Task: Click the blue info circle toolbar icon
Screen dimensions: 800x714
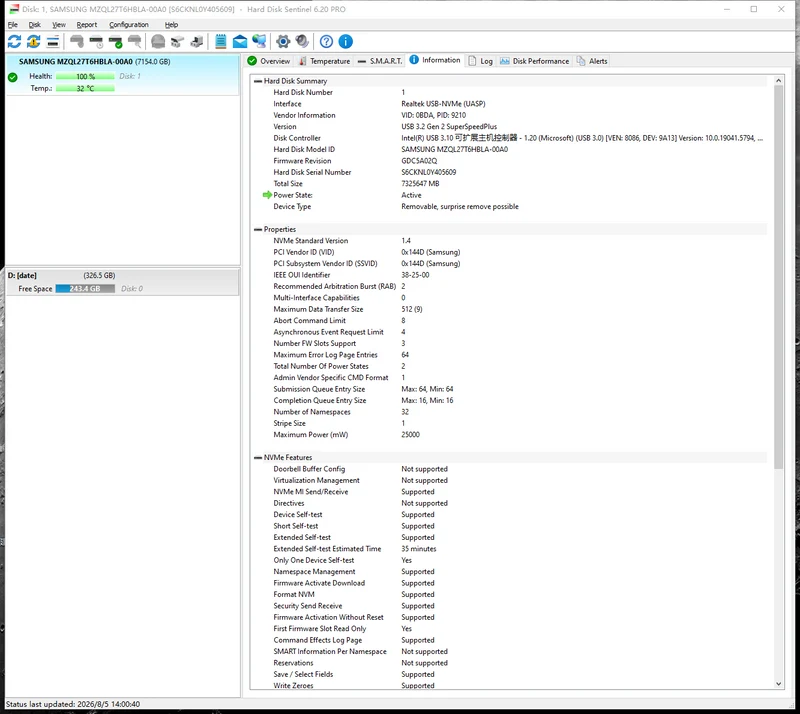Action: pyautogui.click(x=346, y=41)
